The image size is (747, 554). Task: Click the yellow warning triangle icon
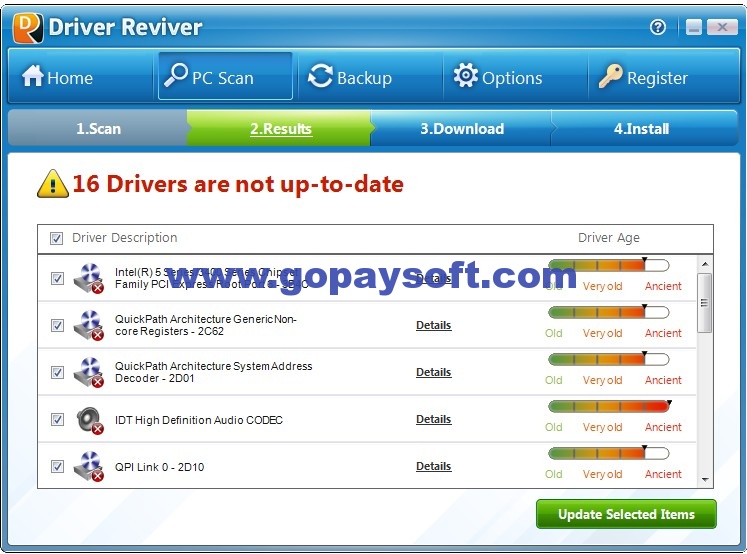point(53,183)
